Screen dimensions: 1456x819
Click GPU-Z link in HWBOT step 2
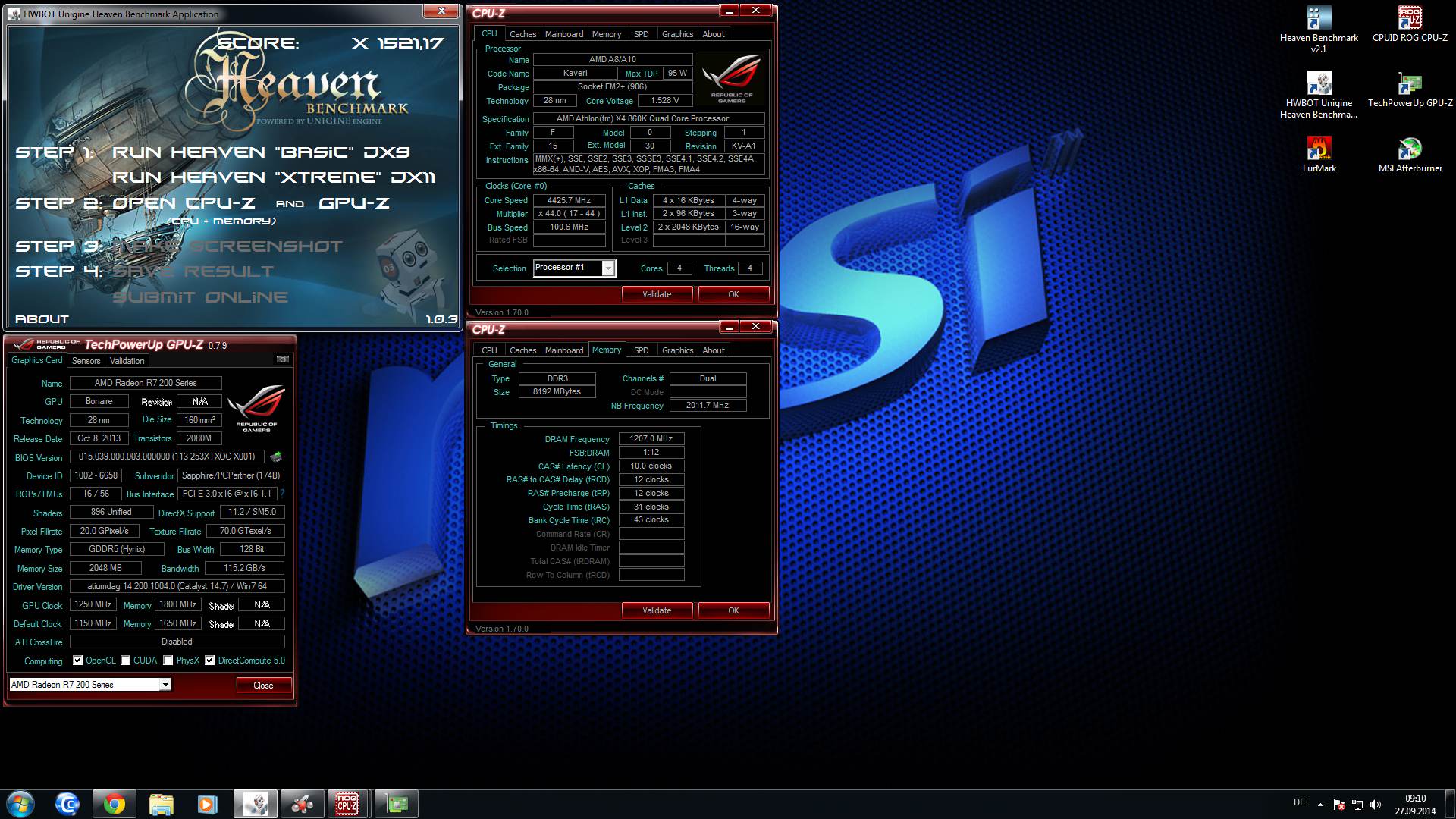[354, 203]
